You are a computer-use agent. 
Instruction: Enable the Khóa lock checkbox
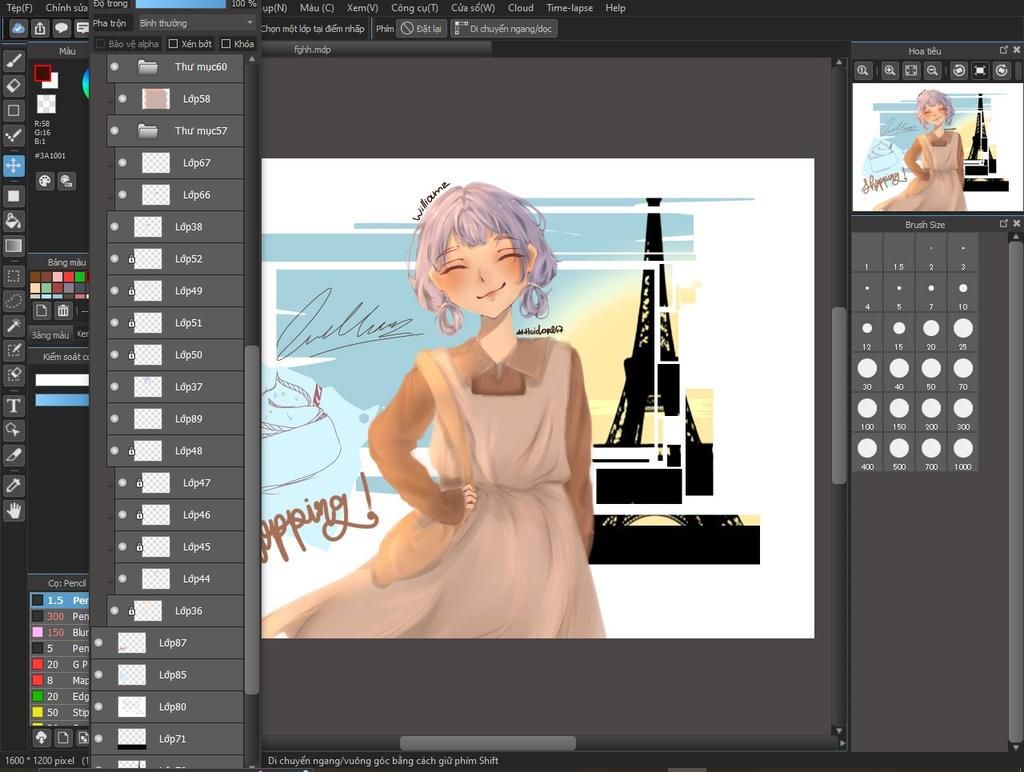[x=226, y=44]
